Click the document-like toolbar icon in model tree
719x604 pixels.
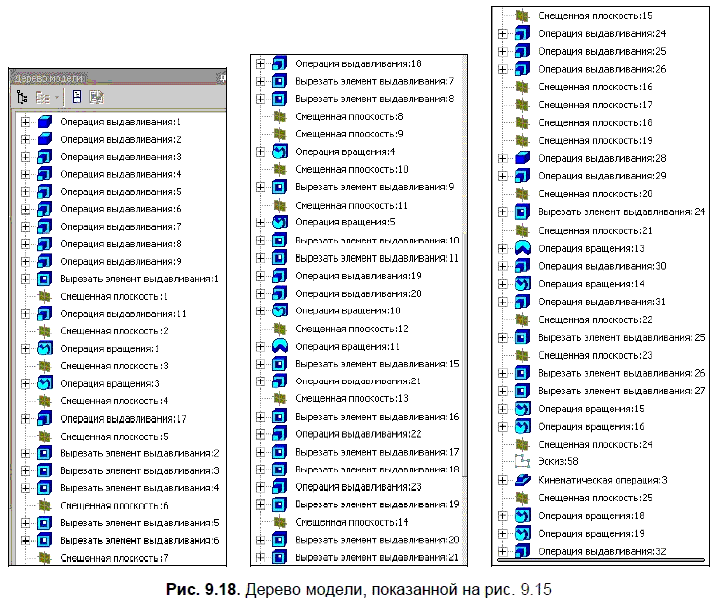point(77,97)
